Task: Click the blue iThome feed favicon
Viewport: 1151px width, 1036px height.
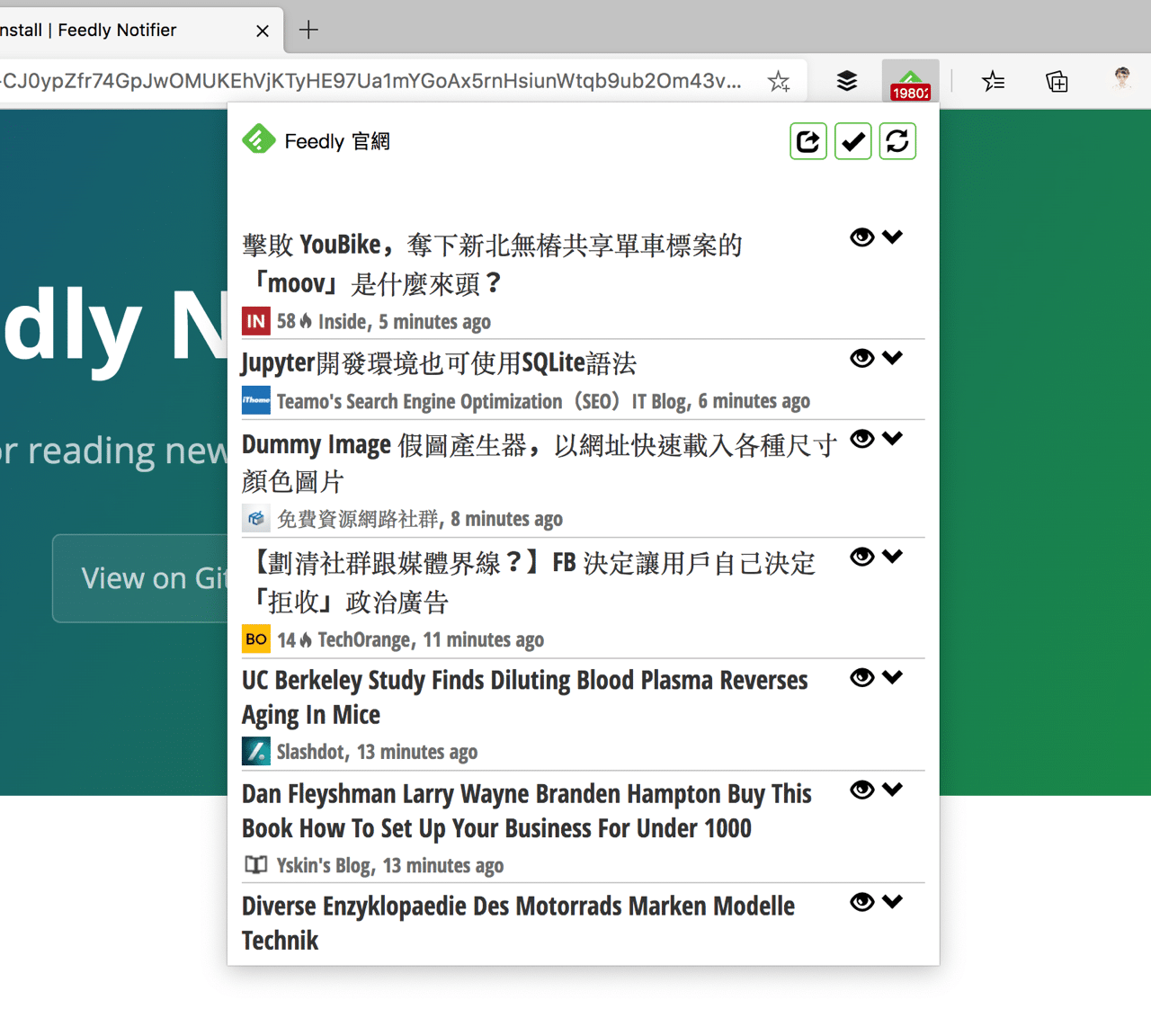Action: (x=256, y=400)
